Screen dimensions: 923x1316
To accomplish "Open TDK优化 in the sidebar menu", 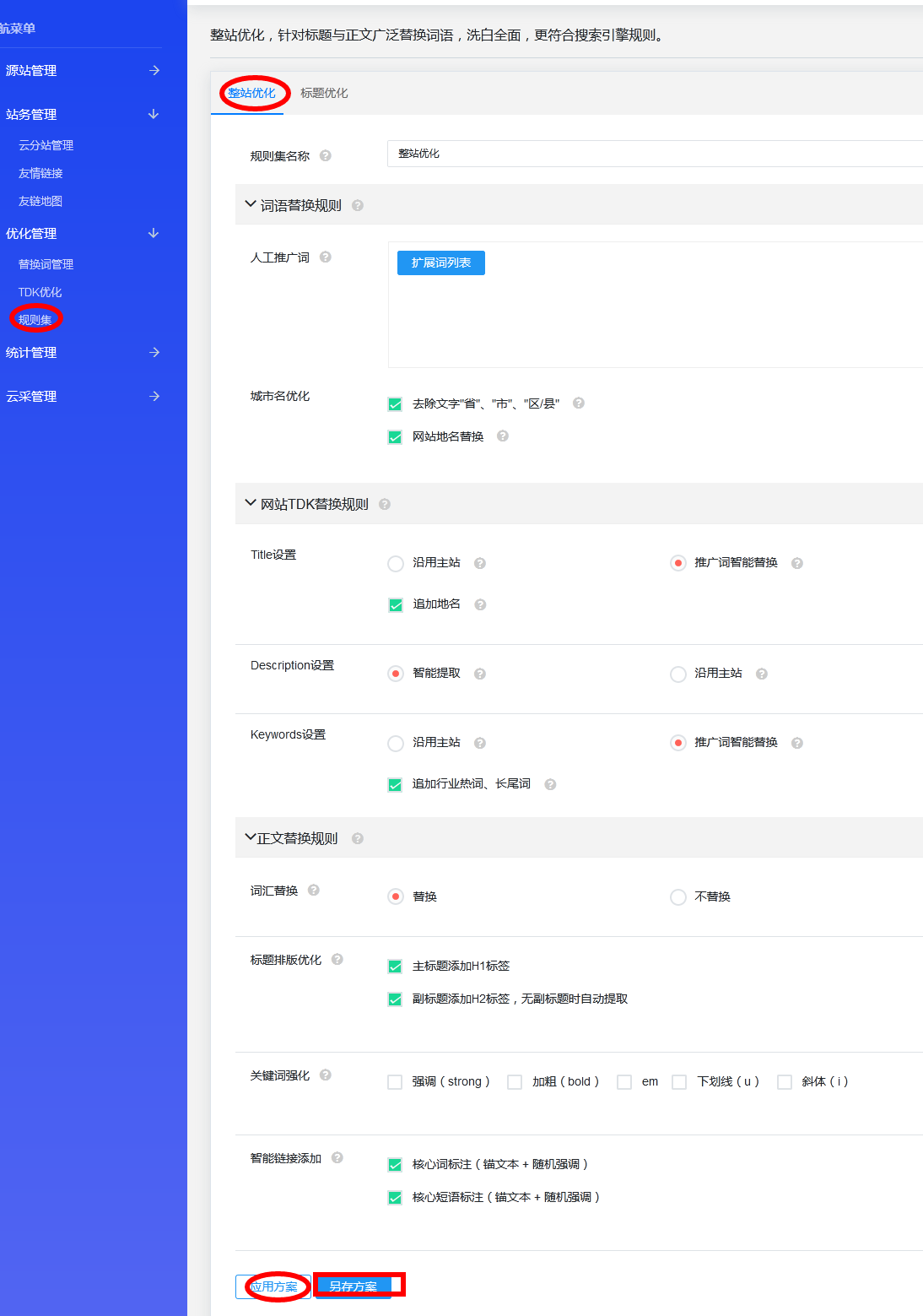I will 40,292.
